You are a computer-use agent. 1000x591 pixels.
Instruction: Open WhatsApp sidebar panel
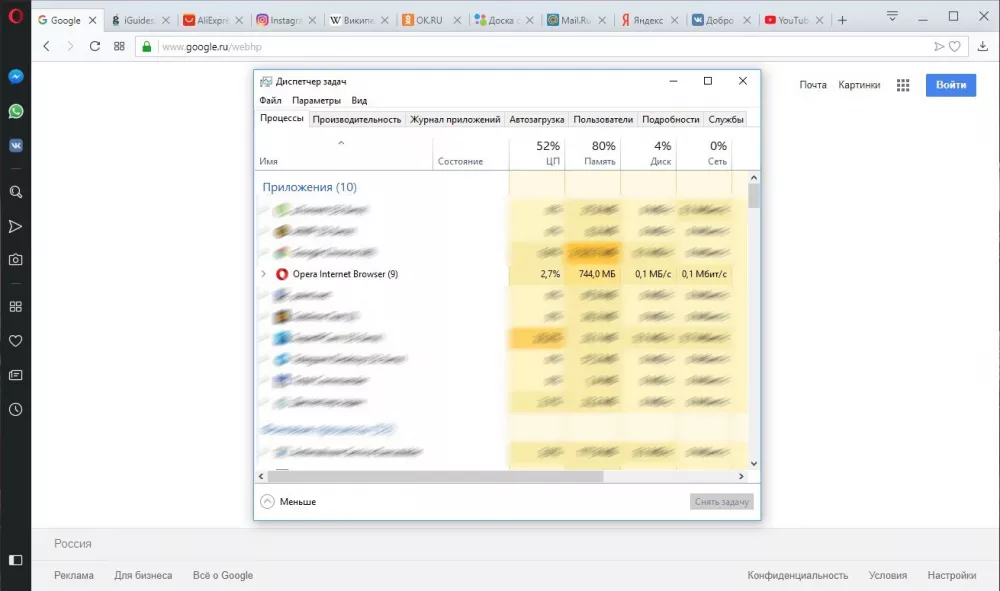coord(16,111)
